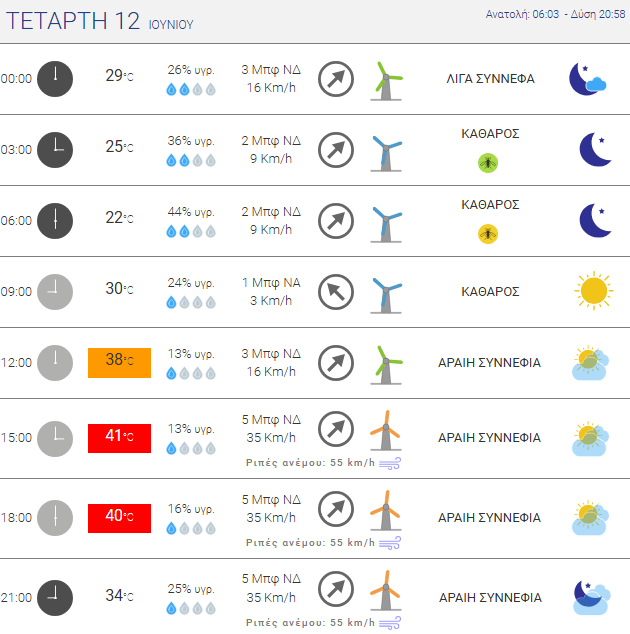Click the wind direction arrow at 09:00
Viewport: 630px width, 634px height.
[336, 292]
